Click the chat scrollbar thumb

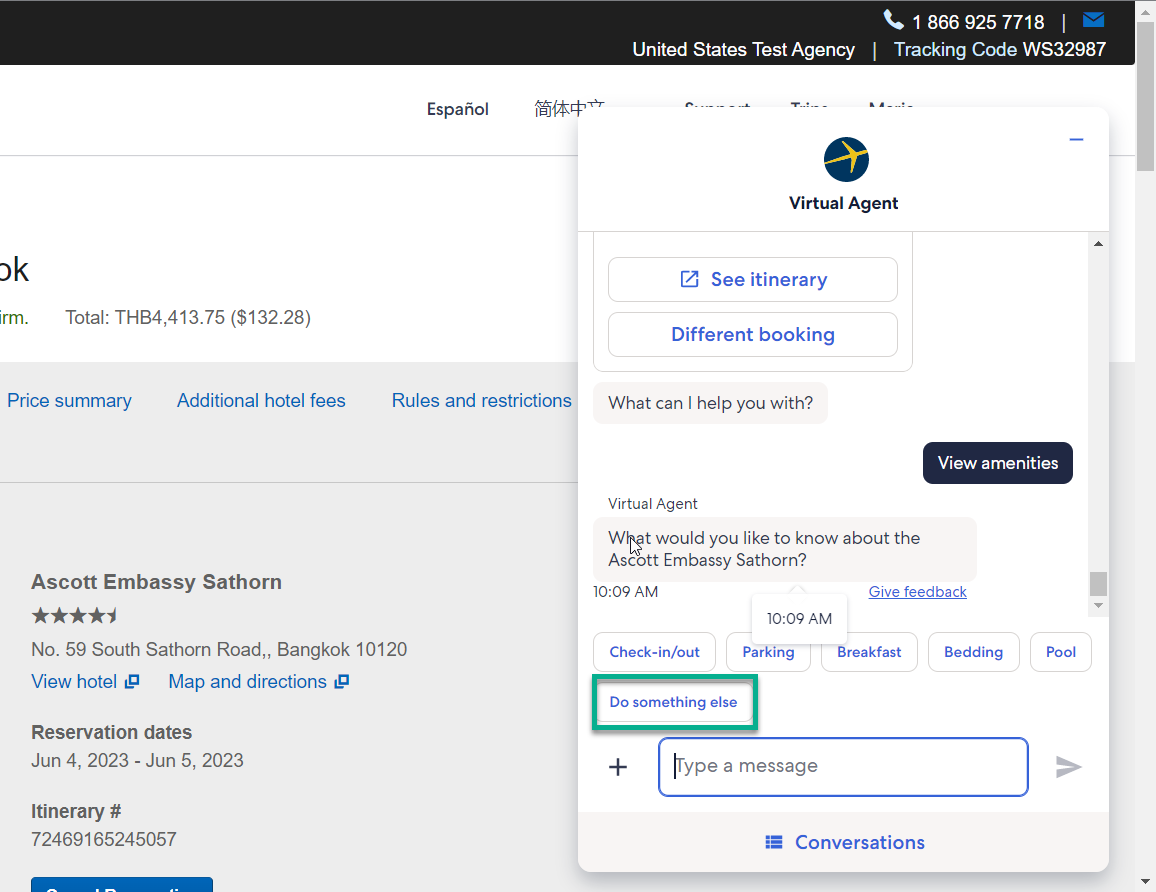click(x=1098, y=583)
